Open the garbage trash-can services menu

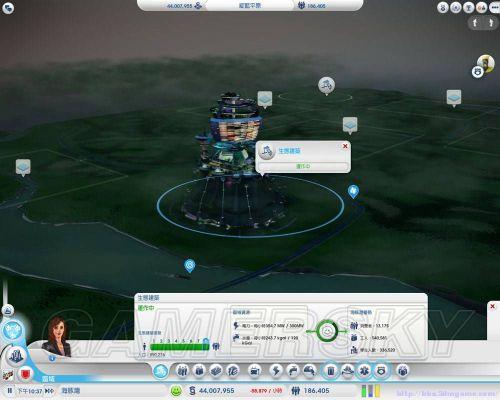pyautogui.click(x=331, y=371)
